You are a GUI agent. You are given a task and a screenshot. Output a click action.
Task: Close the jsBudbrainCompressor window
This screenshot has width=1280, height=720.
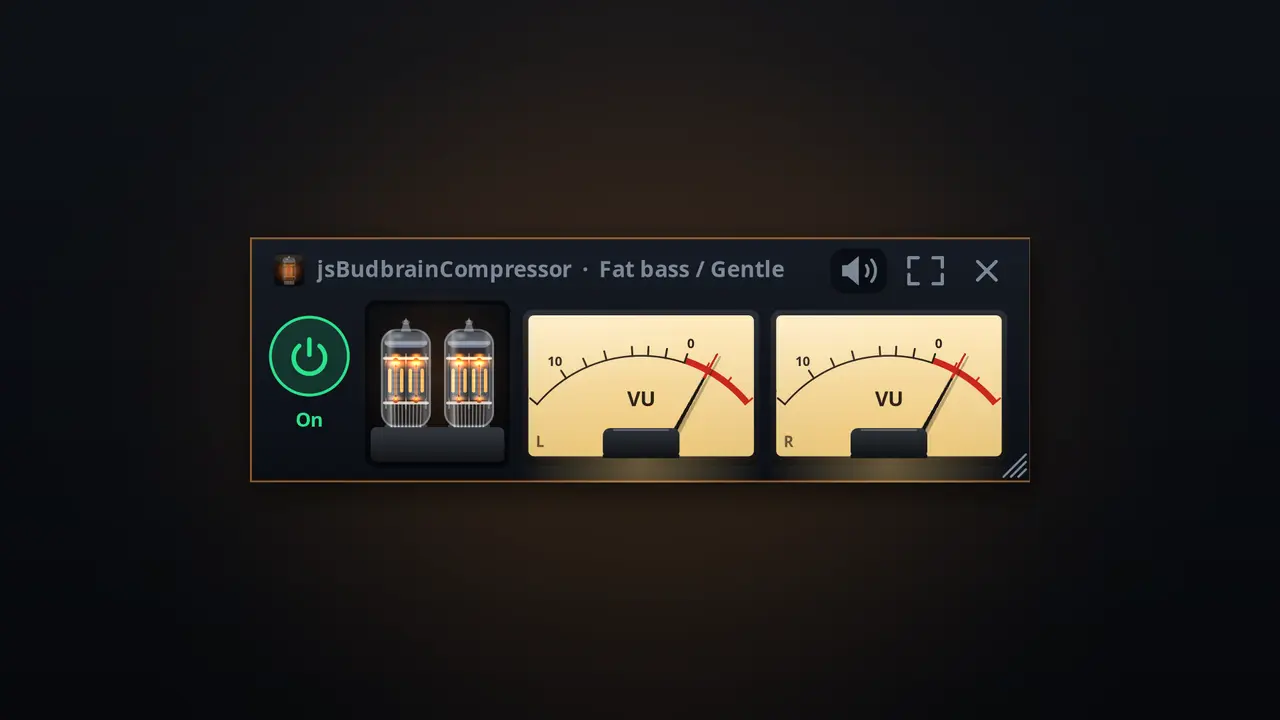click(x=987, y=270)
